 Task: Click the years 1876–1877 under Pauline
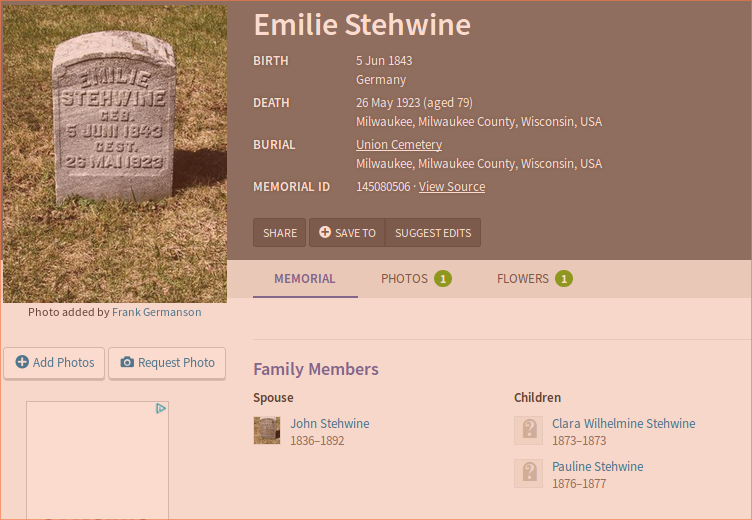coord(579,484)
